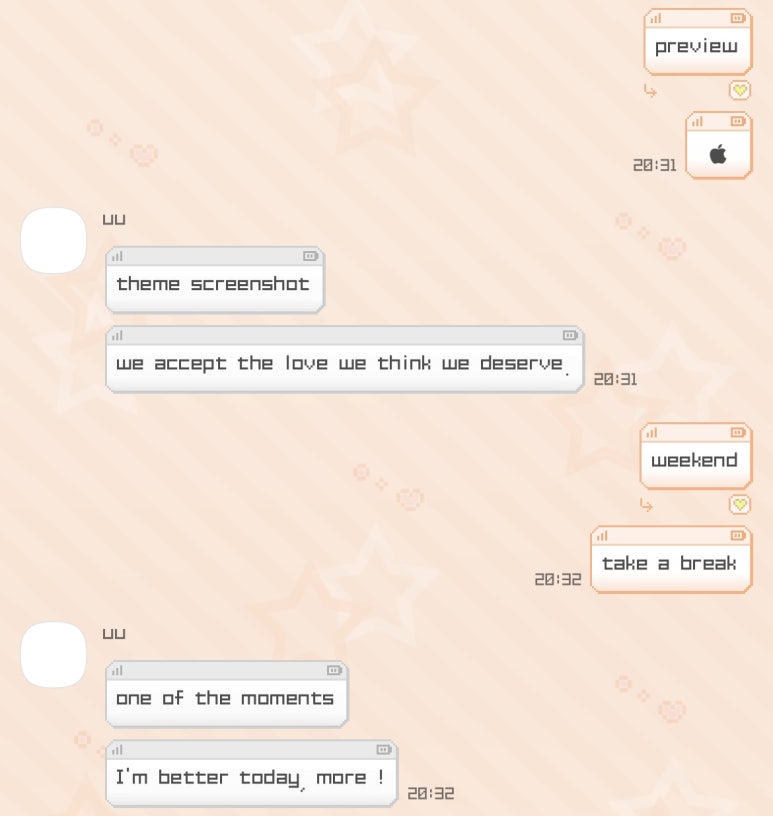Click the battery icon on the theme screenshot bubble
The width and height of the screenshot is (773, 816).
click(x=310, y=256)
